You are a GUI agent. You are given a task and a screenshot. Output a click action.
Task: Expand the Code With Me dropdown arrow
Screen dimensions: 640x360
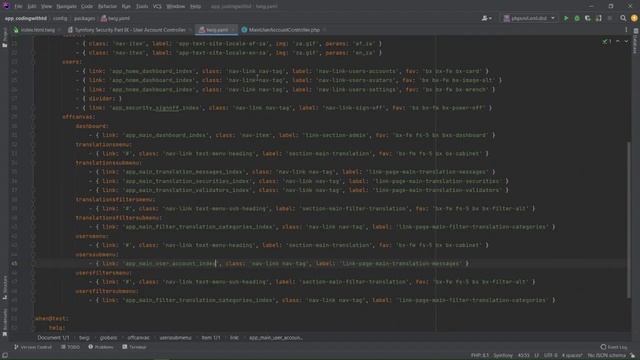click(490, 18)
